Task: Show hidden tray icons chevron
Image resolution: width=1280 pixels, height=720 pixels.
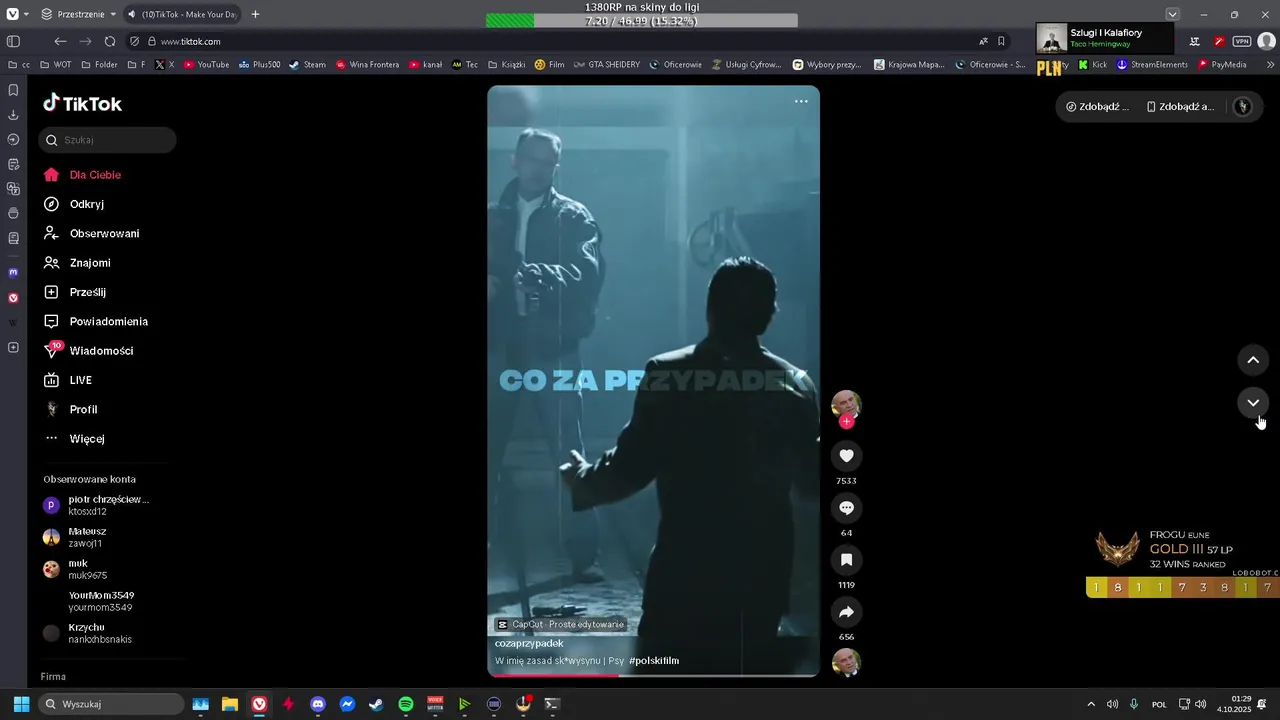Action: click(1090, 704)
